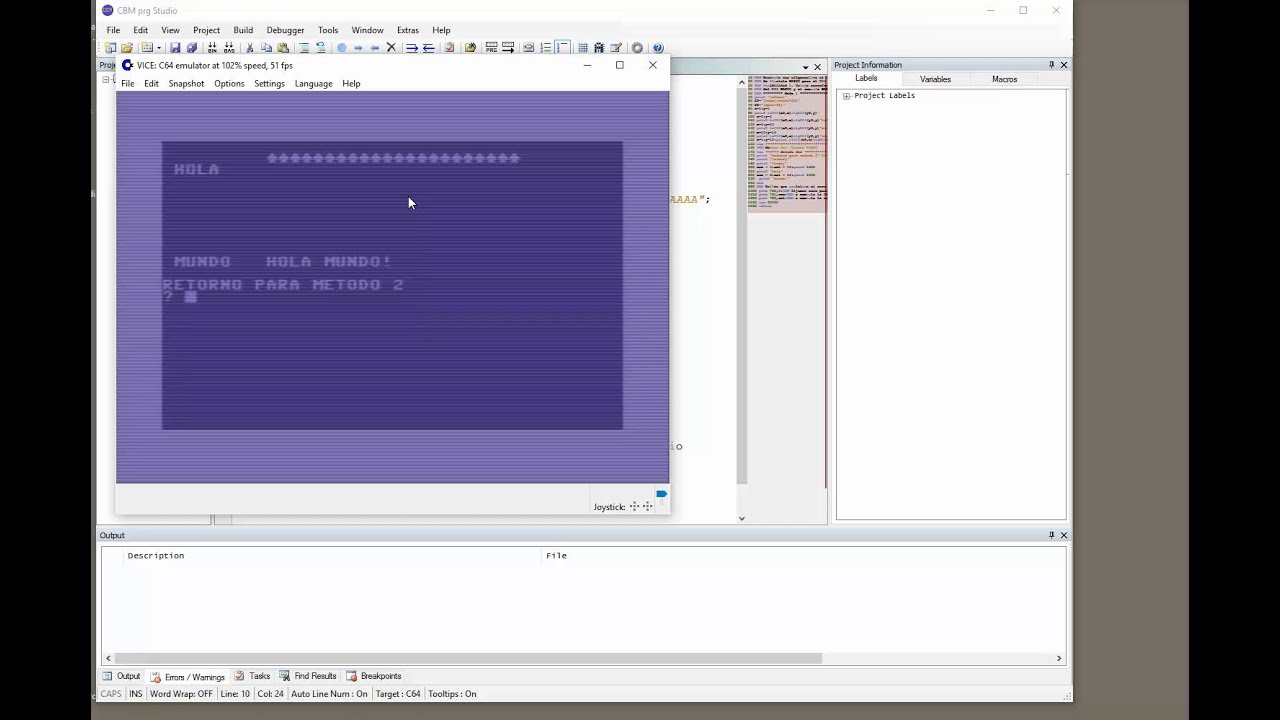Toggle the INS insert mode indicator

pyautogui.click(x=135, y=694)
